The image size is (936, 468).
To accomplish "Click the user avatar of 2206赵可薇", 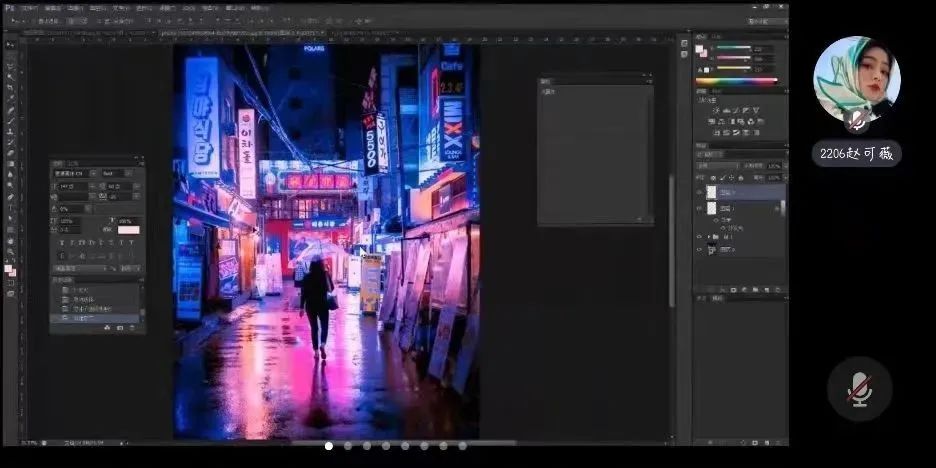I will (856, 79).
